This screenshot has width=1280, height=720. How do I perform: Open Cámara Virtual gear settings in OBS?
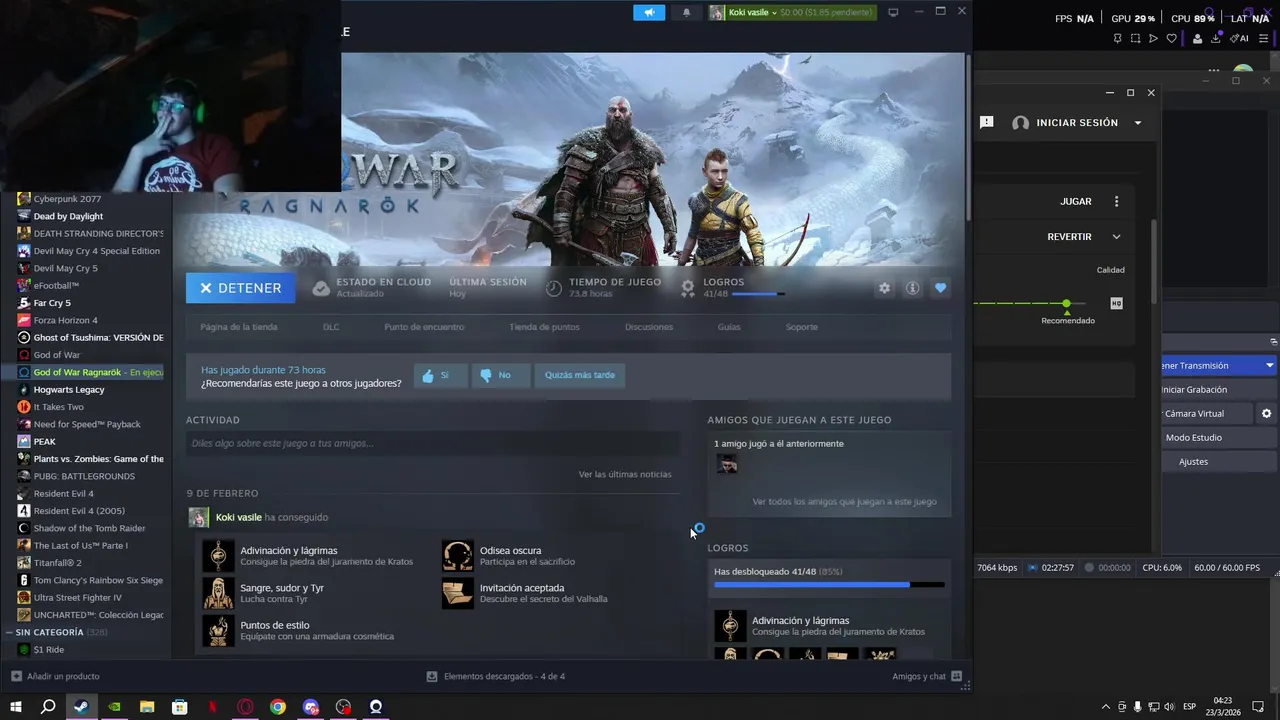pyautogui.click(x=1266, y=413)
